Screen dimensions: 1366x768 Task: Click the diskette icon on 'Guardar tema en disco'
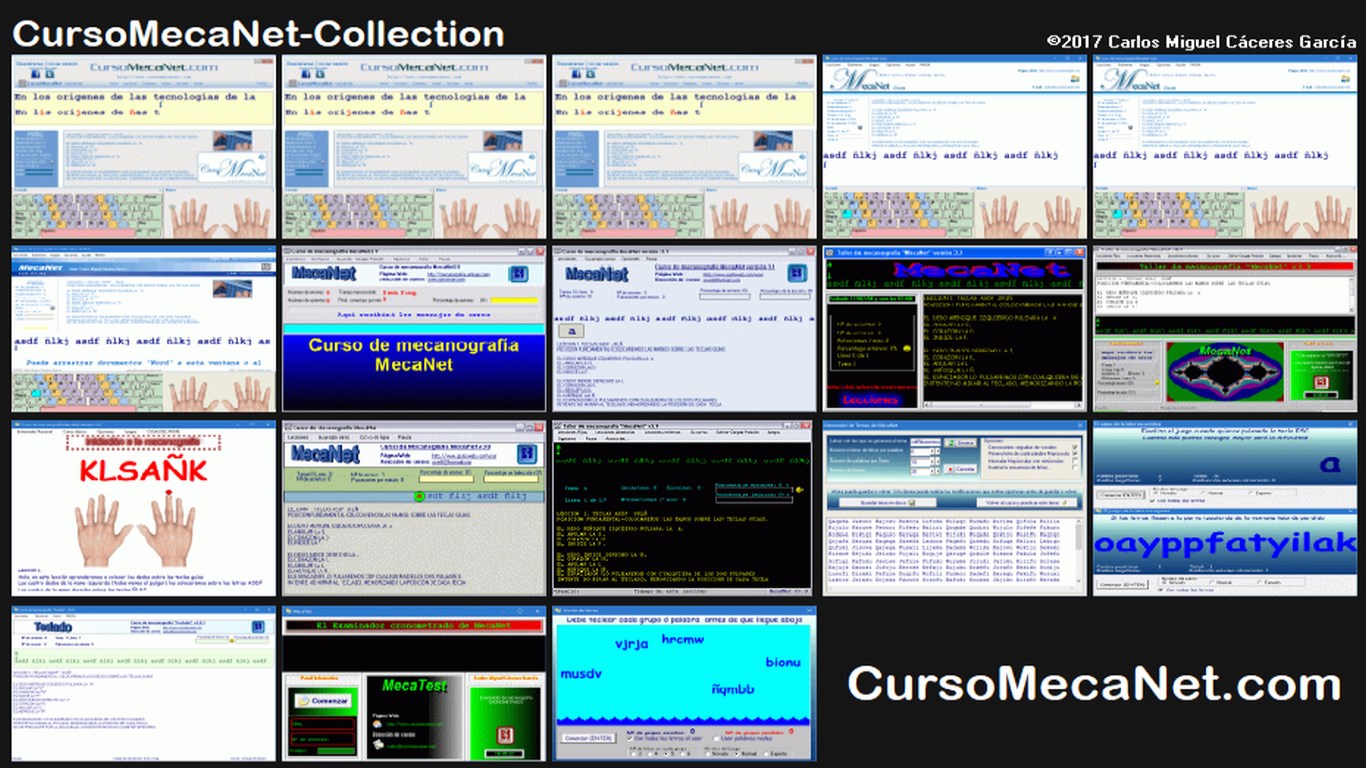point(911,502)
